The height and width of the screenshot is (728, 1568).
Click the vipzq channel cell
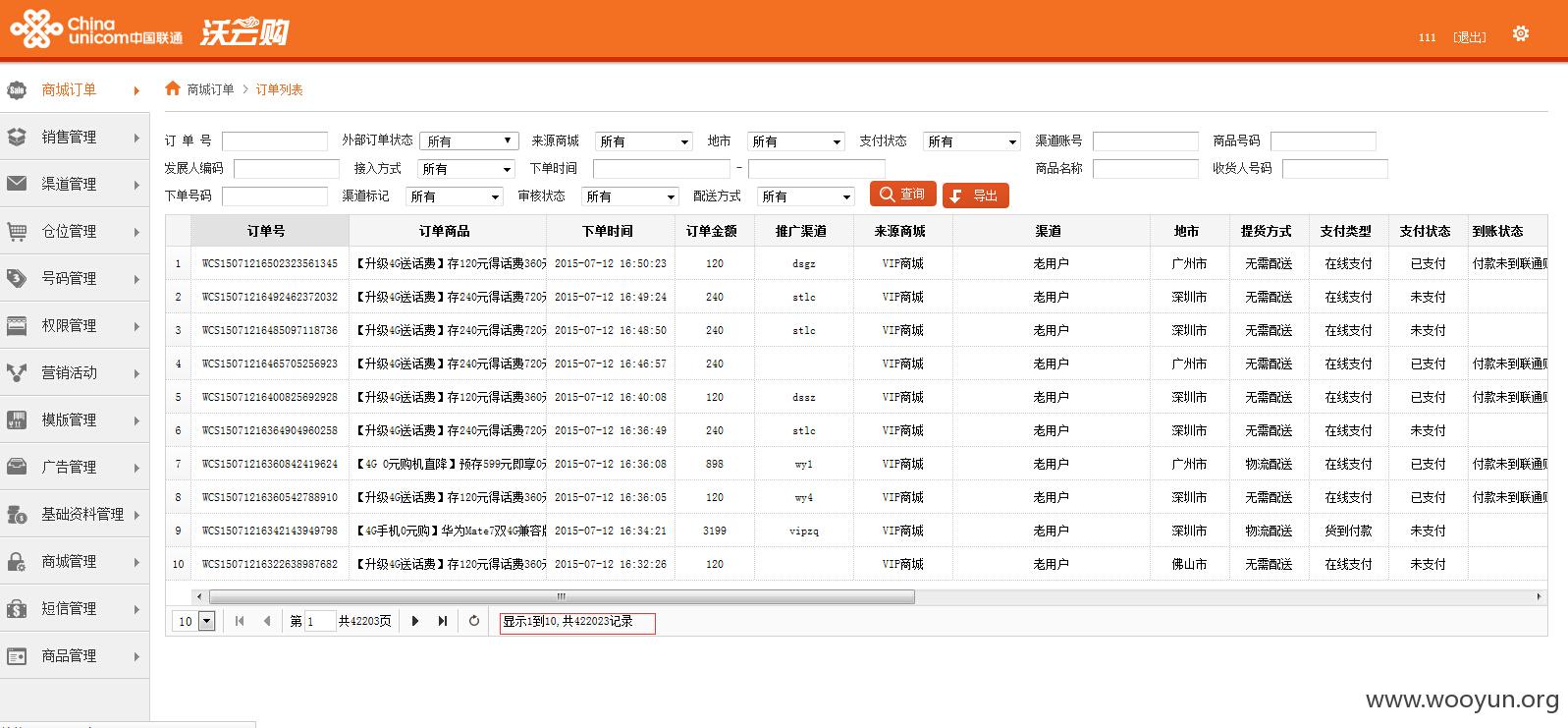(x=804, y=531)
